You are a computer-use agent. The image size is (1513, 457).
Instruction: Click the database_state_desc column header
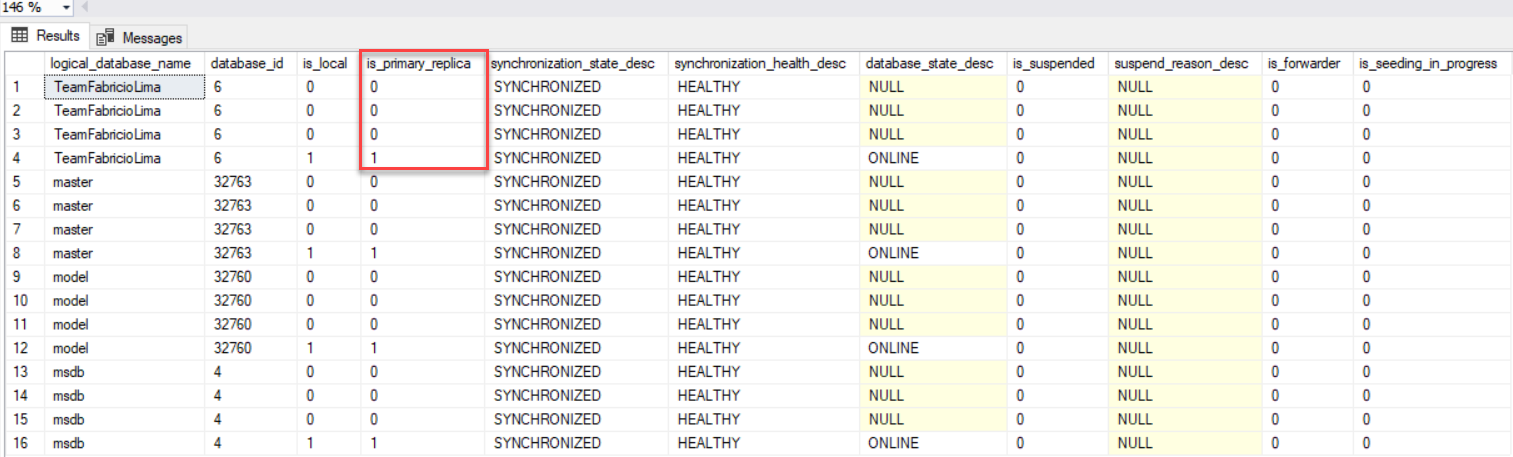coord(930,63)
